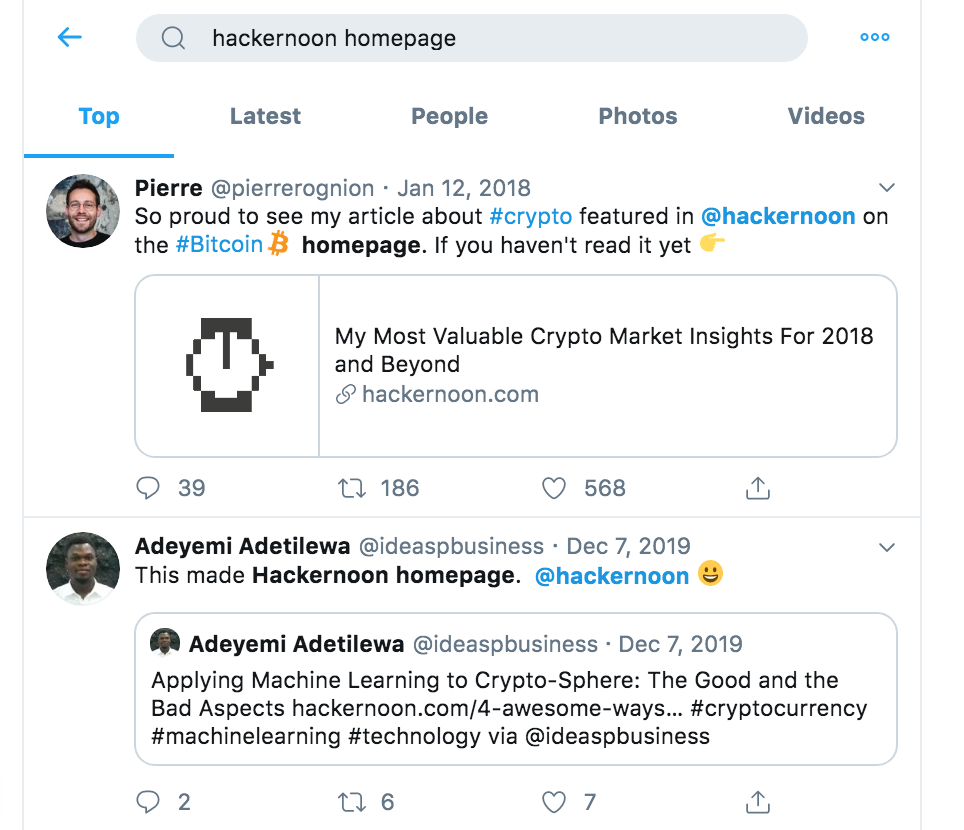The height and width of the screenshot is (830, 964).
Task: Switch to the People tab
Action: pyautogui.click(x=449, y=116)
